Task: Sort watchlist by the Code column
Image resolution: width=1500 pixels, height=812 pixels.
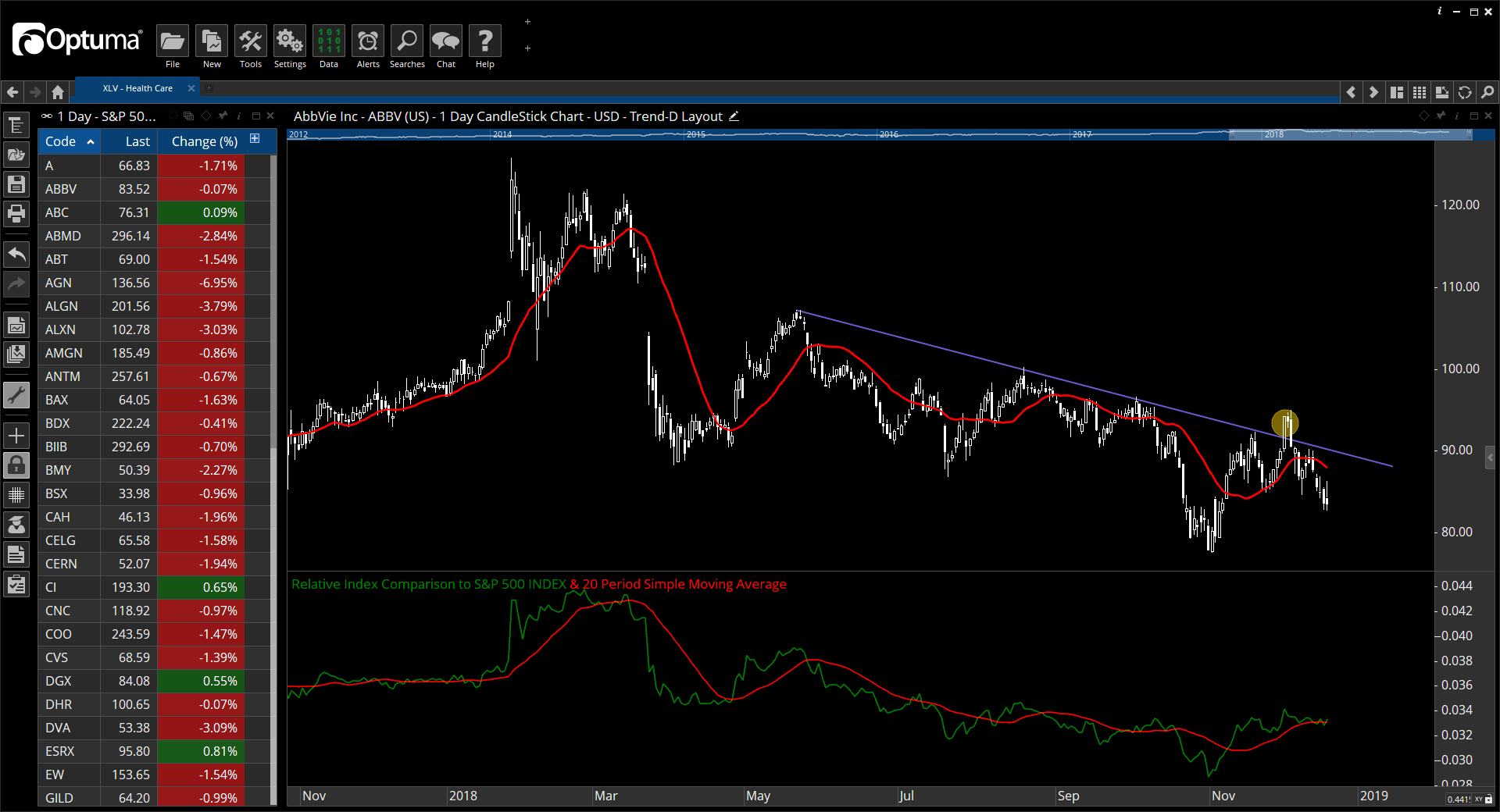Action: [70, 141]
